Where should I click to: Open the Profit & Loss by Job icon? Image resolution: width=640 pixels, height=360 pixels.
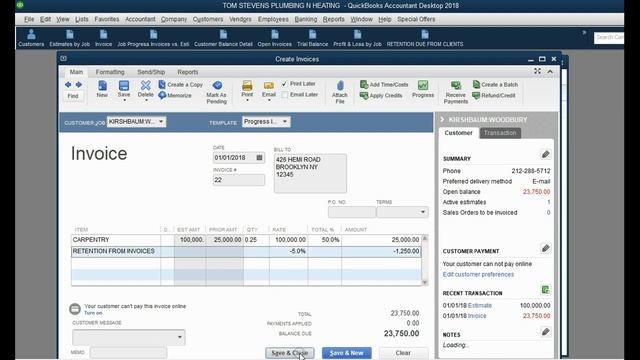tap(357, 38)
